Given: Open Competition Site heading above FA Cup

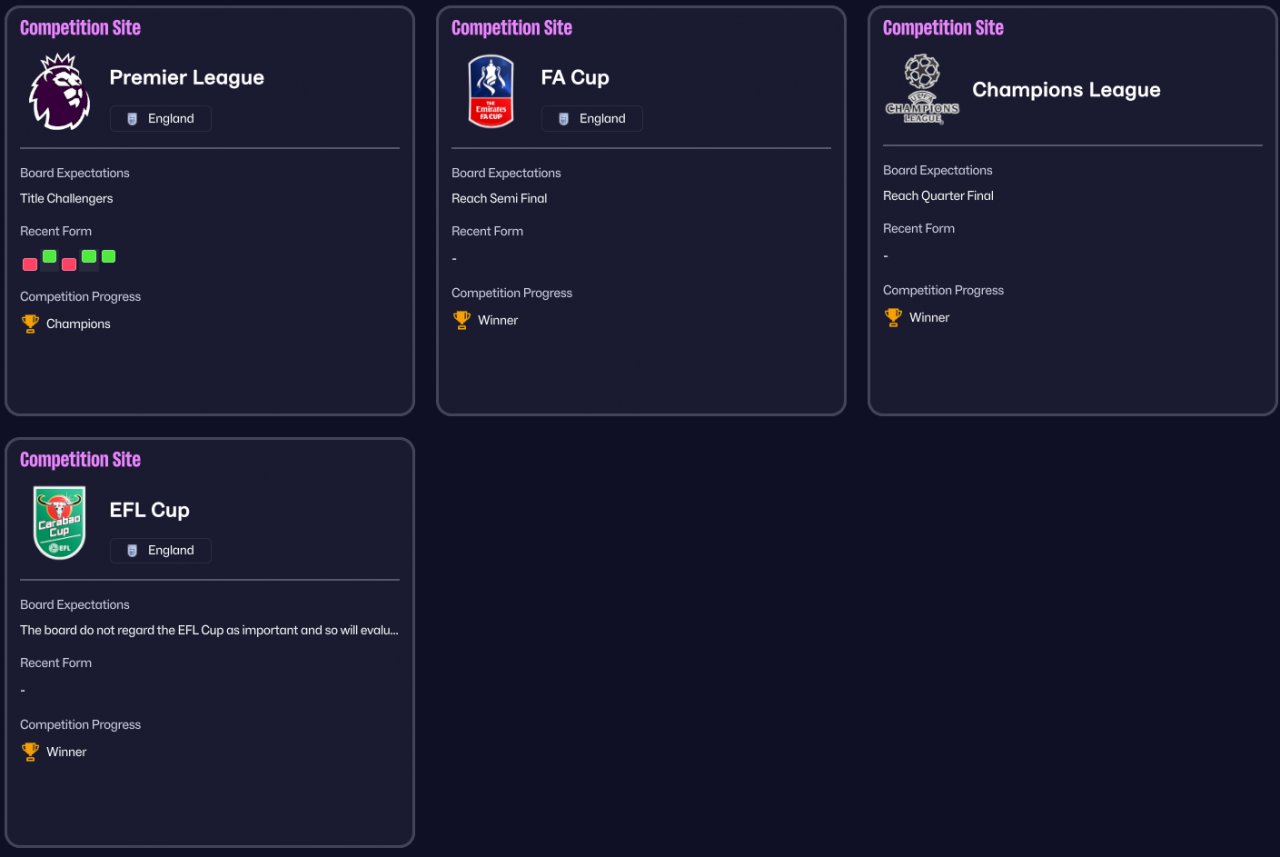Looking at the screenshot, I should 511,28.
